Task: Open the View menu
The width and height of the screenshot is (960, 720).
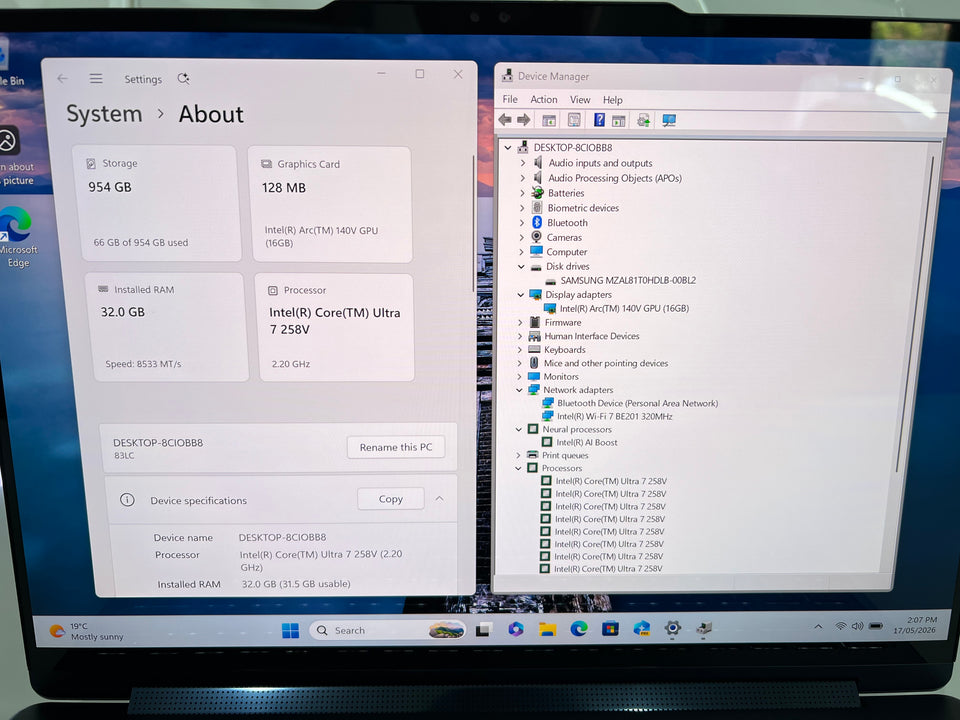Action: [580, 100]
